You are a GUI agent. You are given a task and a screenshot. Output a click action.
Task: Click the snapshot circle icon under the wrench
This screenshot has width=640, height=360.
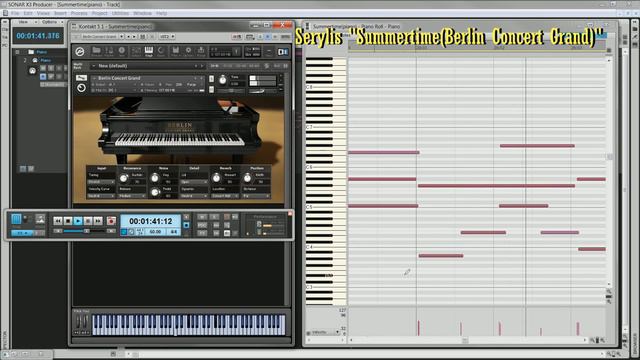(81, 88)
